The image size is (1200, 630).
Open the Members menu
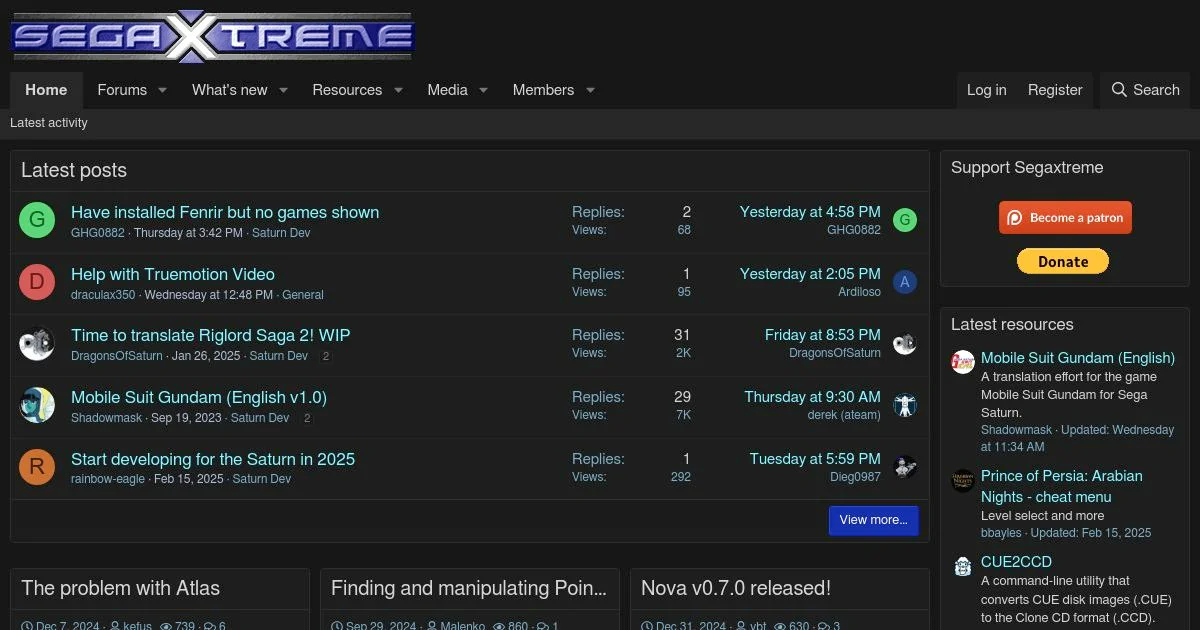point(543,90)
